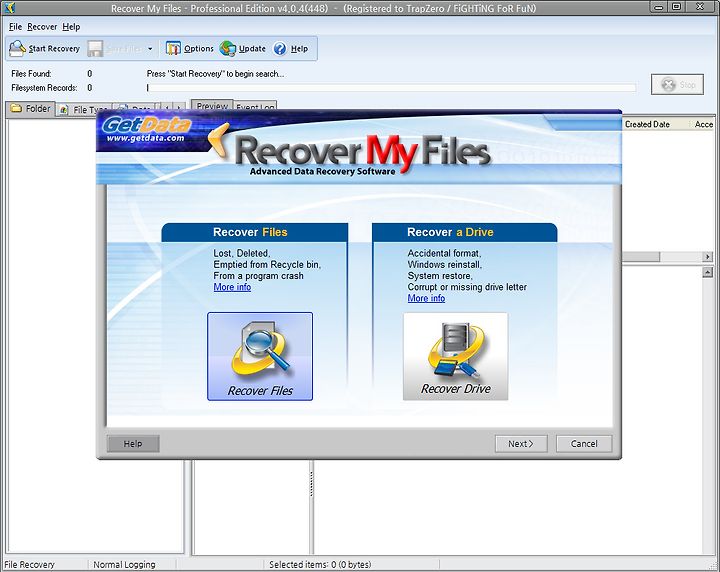Click the search progress bar

pyautogui.click(x=391, y=87)
